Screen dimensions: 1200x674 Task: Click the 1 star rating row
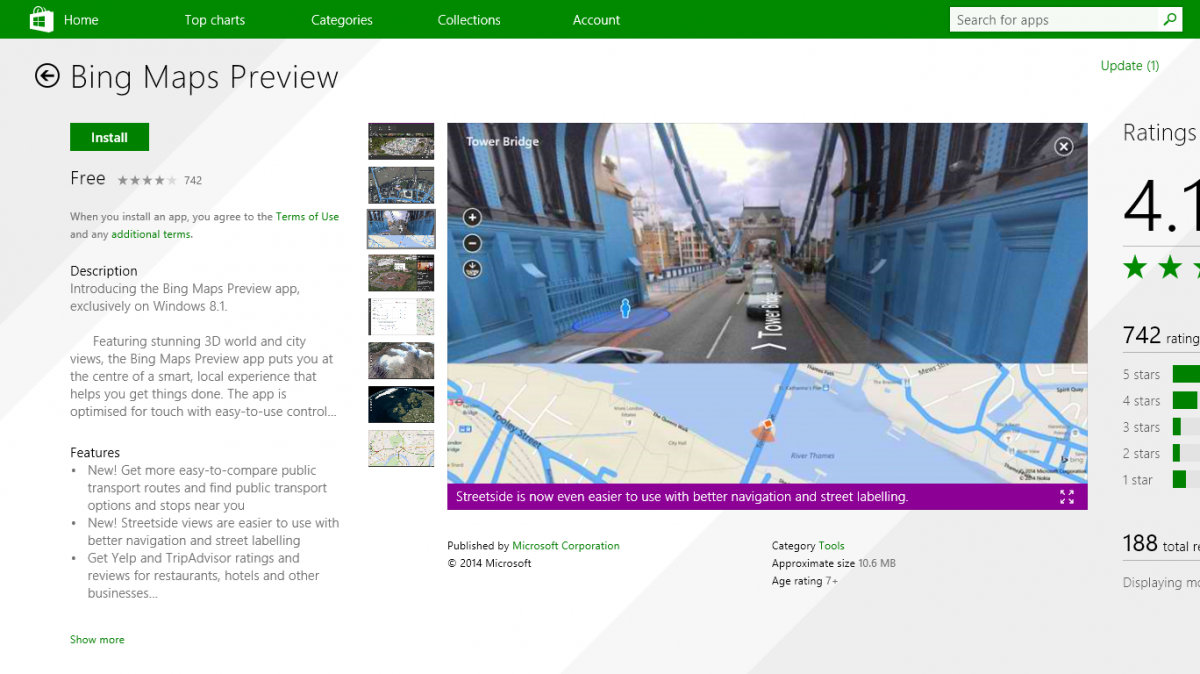pos(1160,480)
